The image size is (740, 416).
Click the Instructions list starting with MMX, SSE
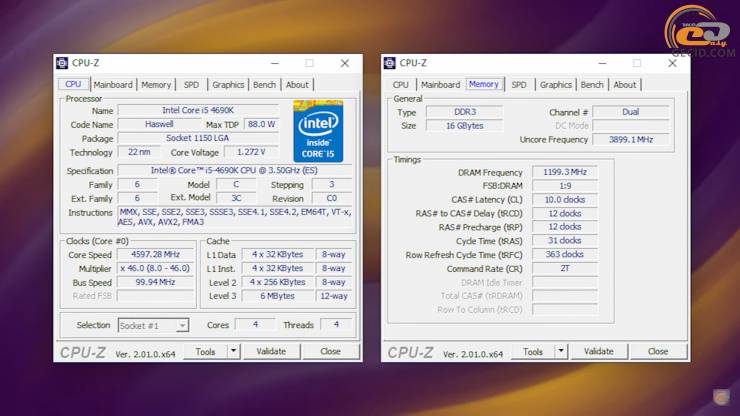235,217
